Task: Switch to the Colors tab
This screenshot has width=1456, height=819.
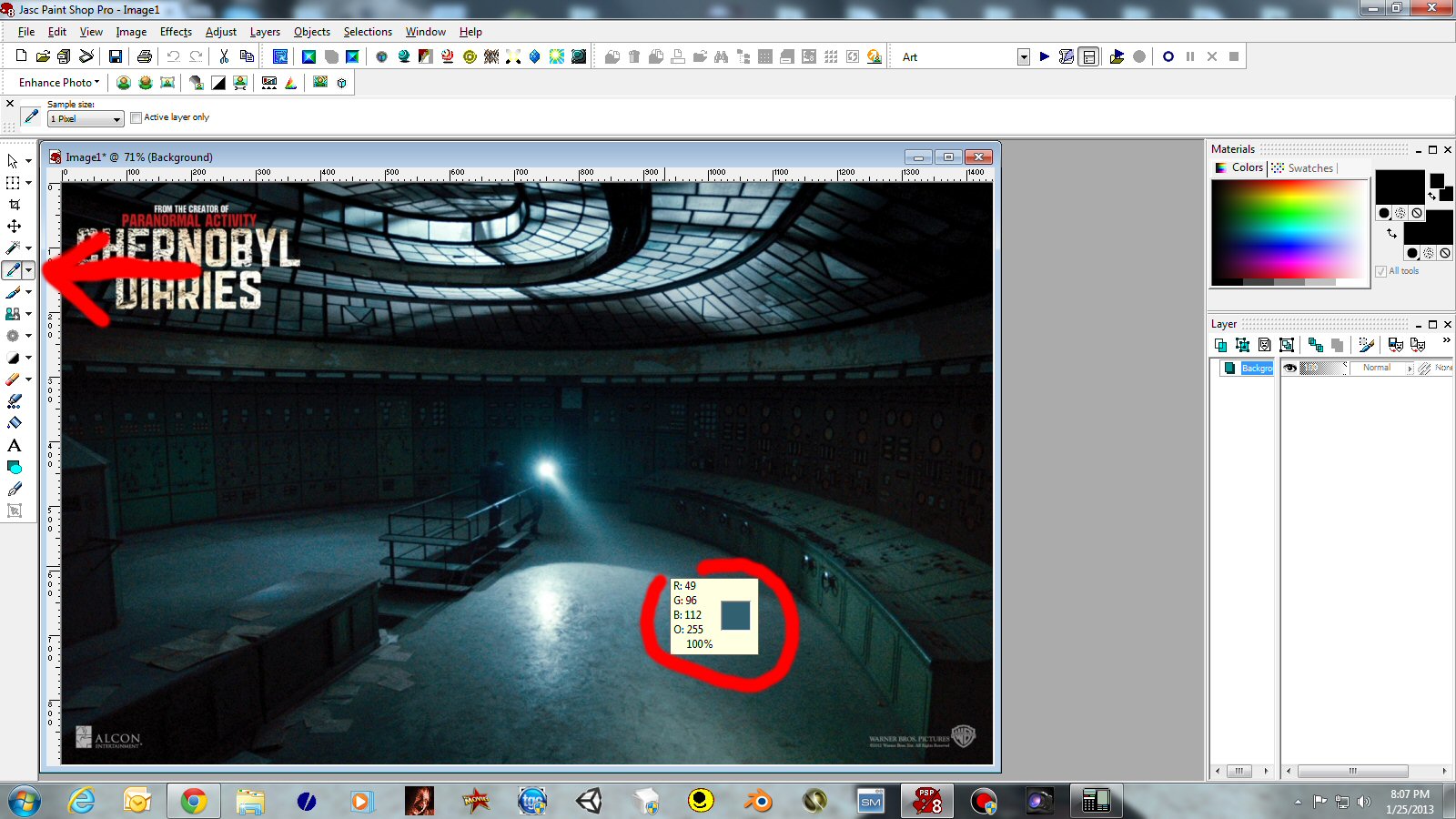Action: click(1239, 167)
